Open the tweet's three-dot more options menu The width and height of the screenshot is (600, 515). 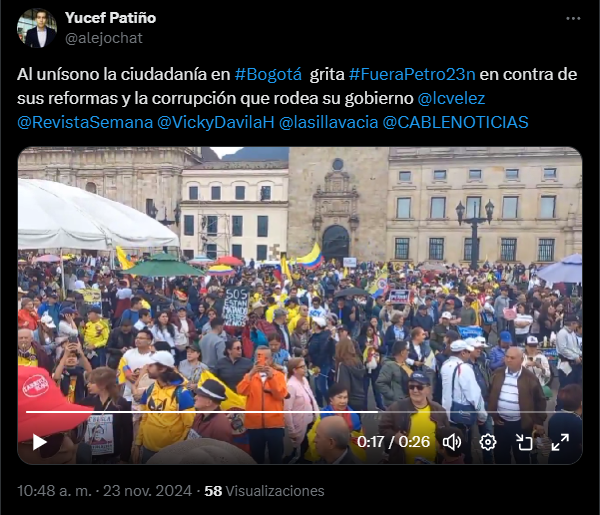[x=573, y=18]
